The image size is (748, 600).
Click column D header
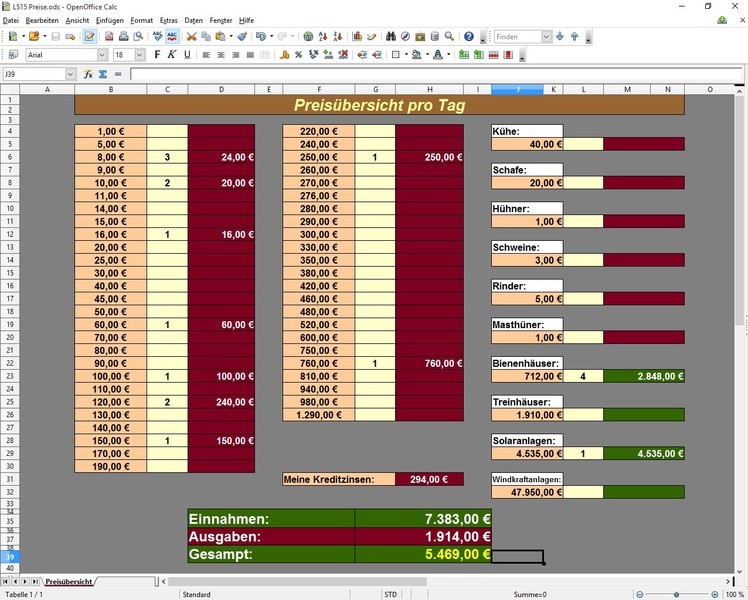coord(221,89)
